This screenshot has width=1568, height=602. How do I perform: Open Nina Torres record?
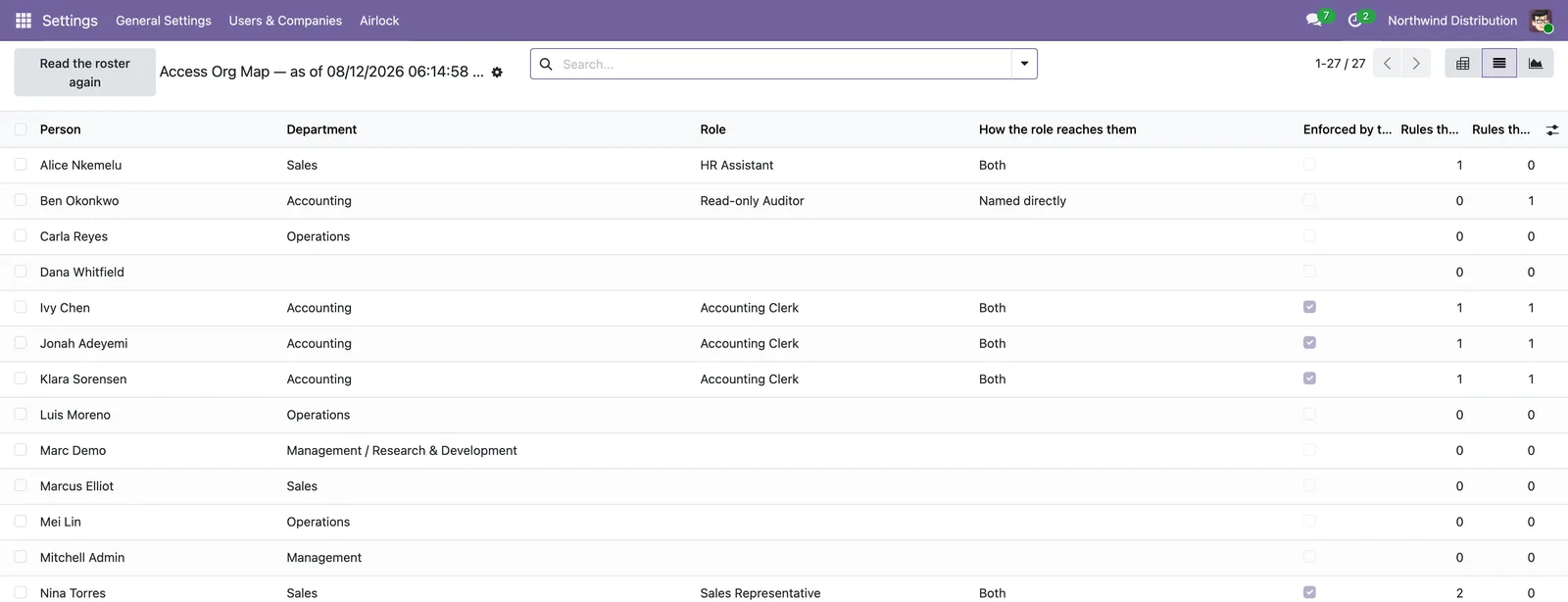(x=73, y=593)
